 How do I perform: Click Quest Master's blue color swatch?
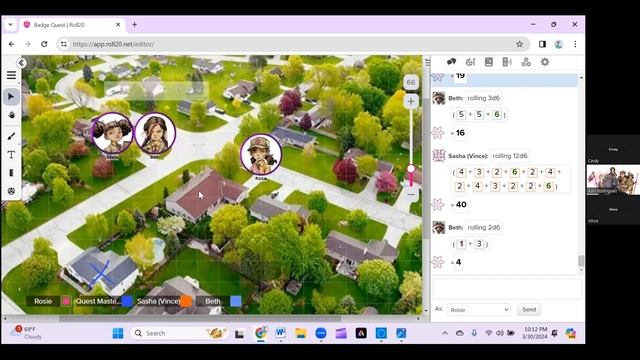click(127, 301)
